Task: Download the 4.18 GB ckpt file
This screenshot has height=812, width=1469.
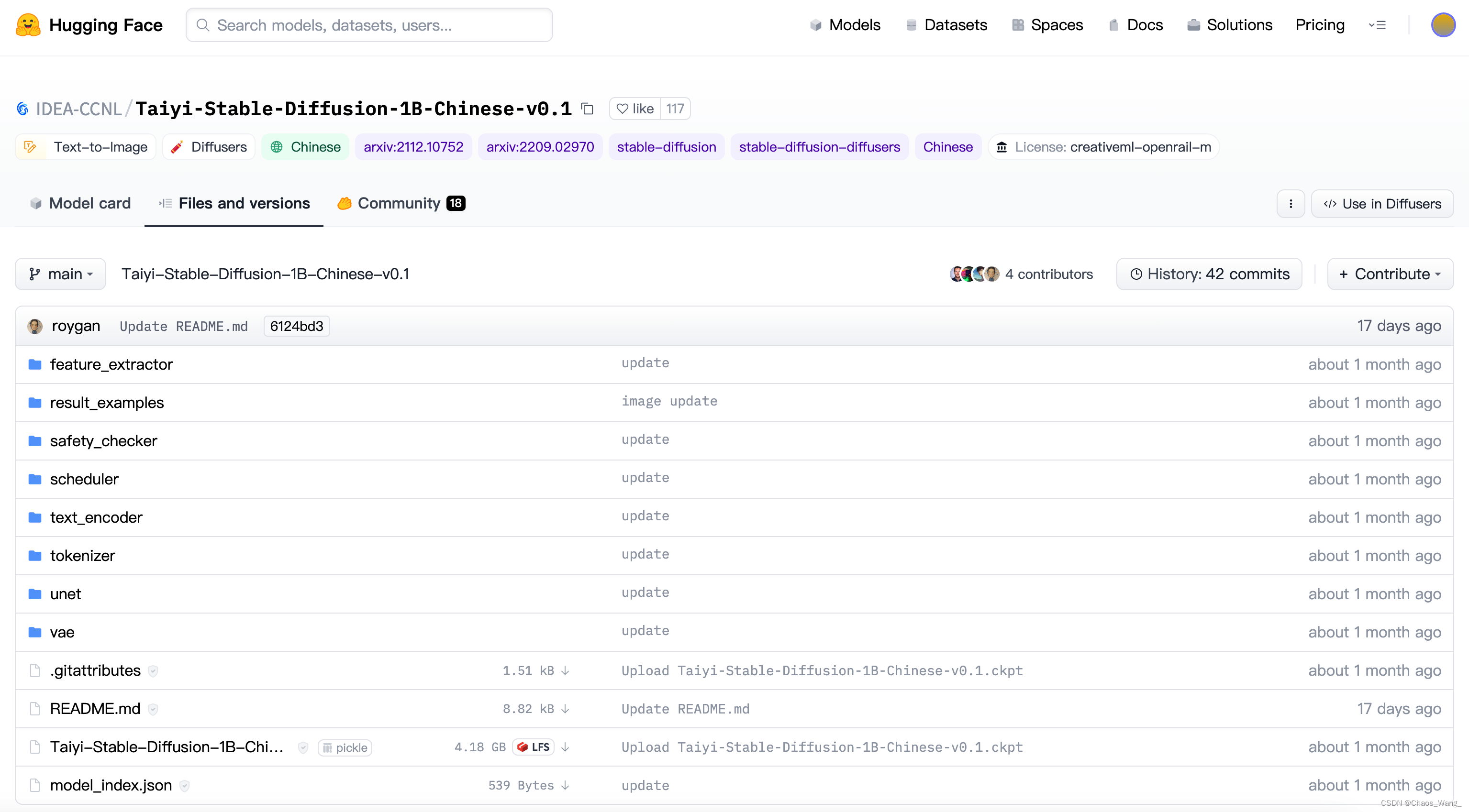Action: [565, 747]
